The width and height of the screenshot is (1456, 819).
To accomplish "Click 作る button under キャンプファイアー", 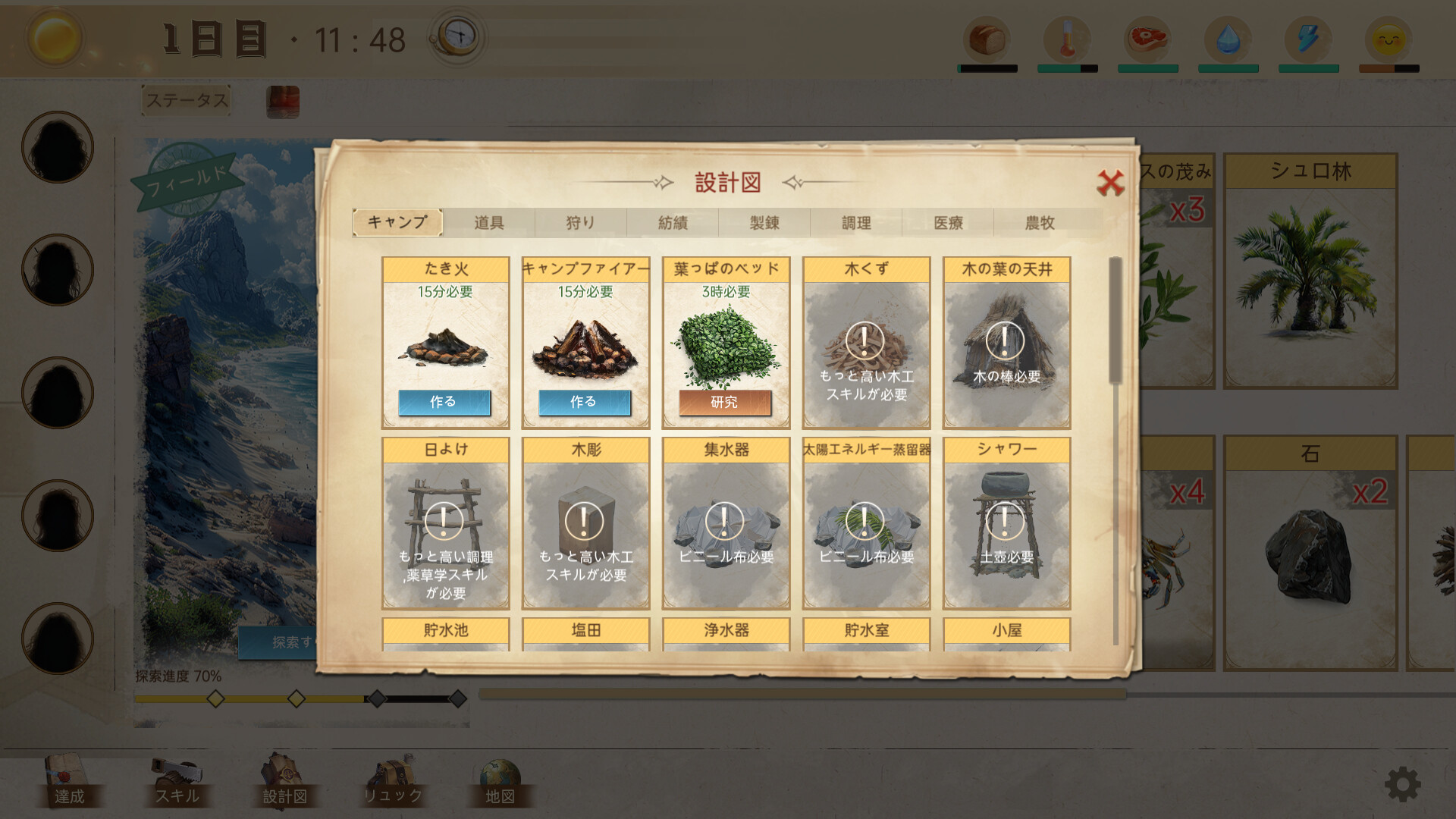I will pos(585,402).
